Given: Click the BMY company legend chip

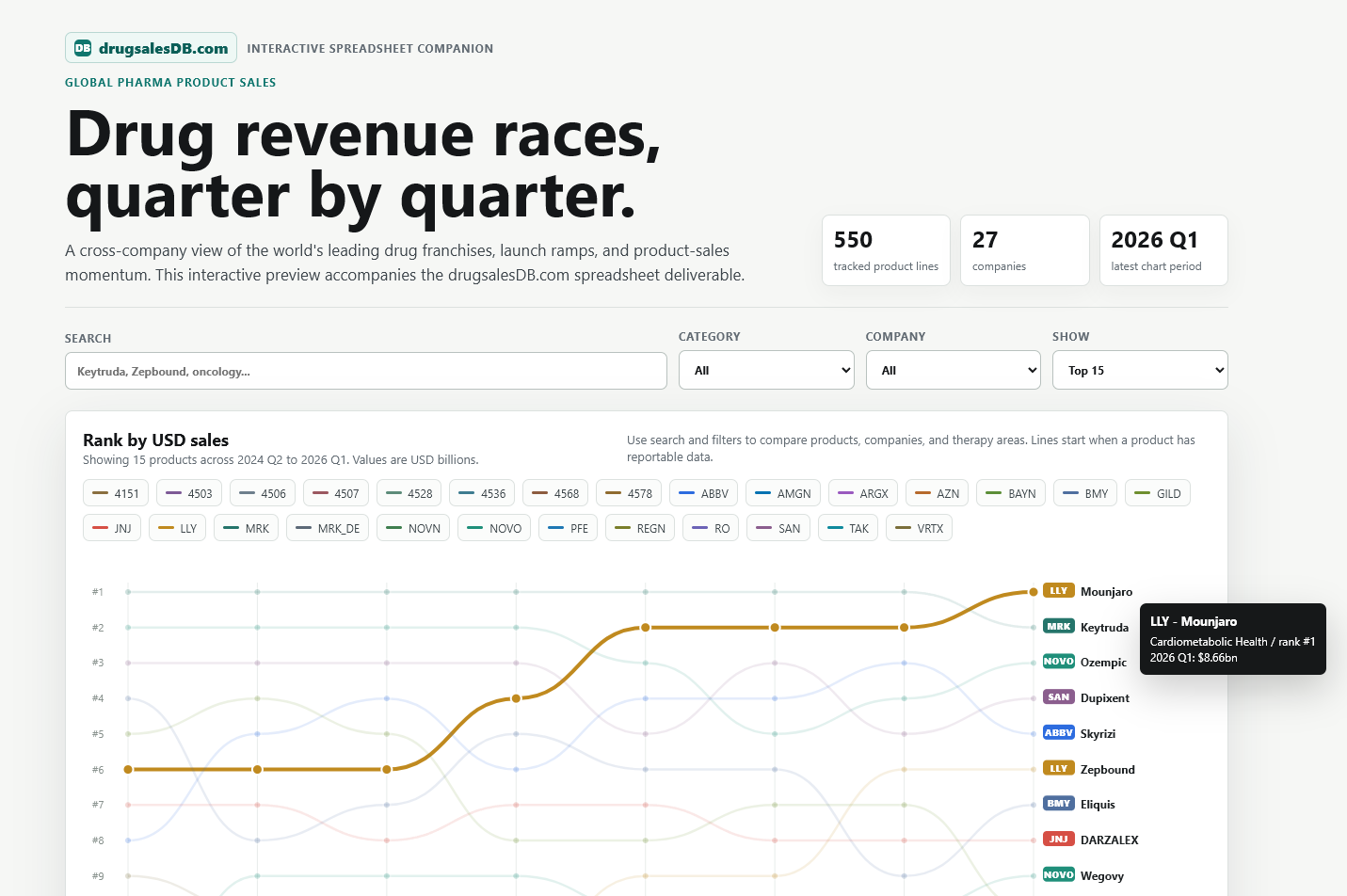Looking at the screenshot, I should click(x=1085, y=493).
